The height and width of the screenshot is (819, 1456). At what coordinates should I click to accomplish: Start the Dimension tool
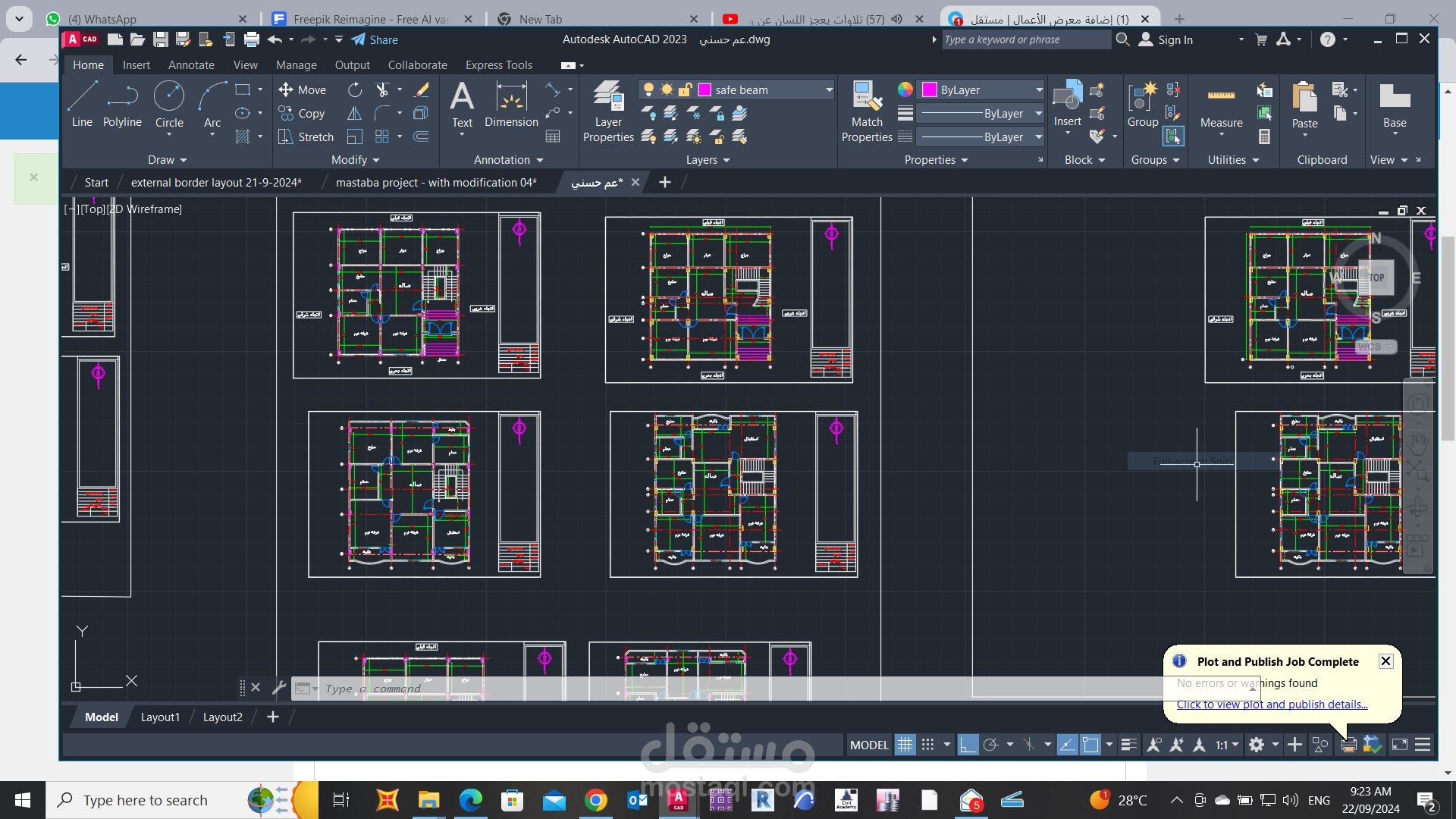click(511, 105)
